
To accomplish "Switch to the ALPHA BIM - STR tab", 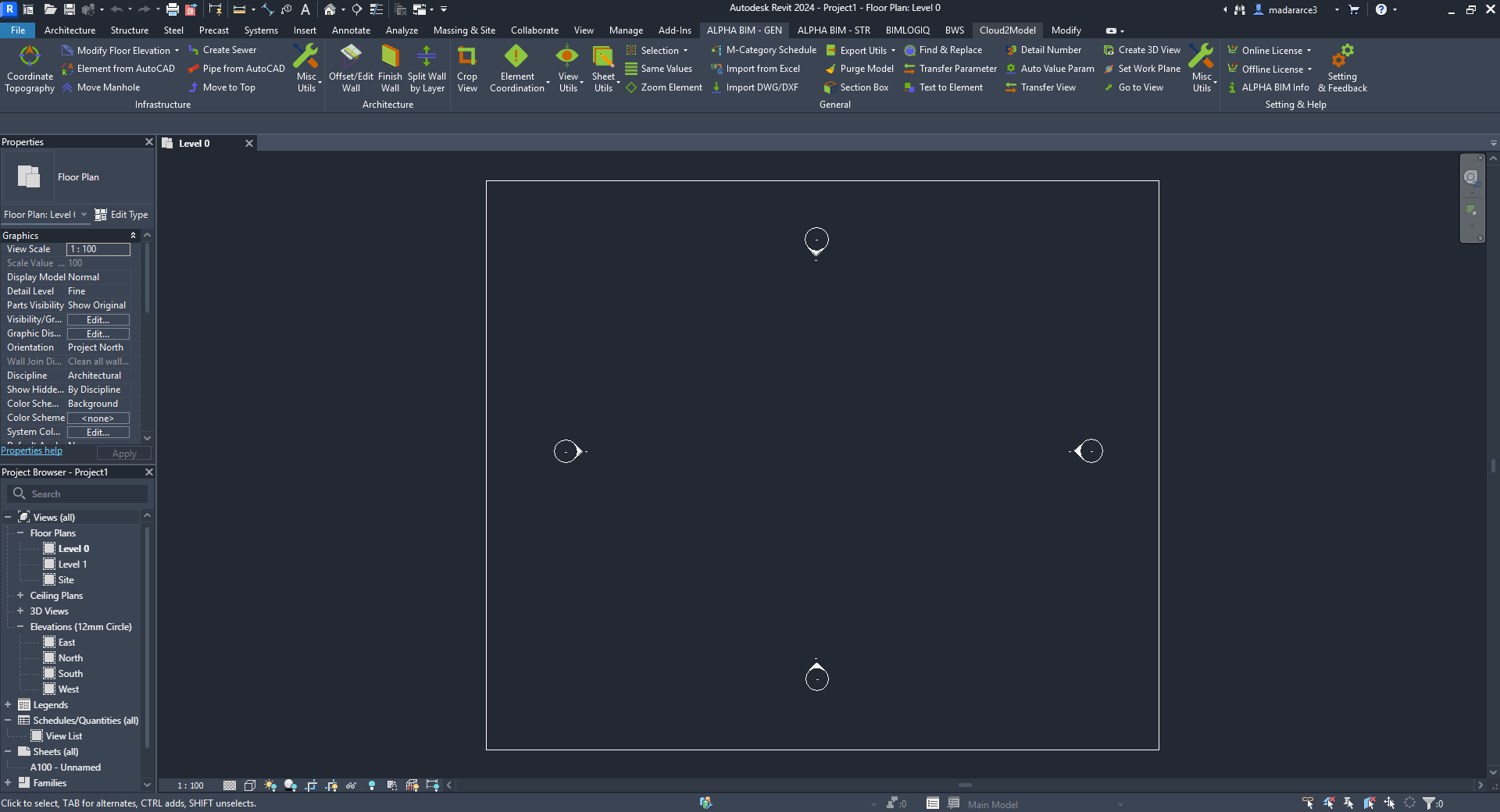I will coord(834,30).
